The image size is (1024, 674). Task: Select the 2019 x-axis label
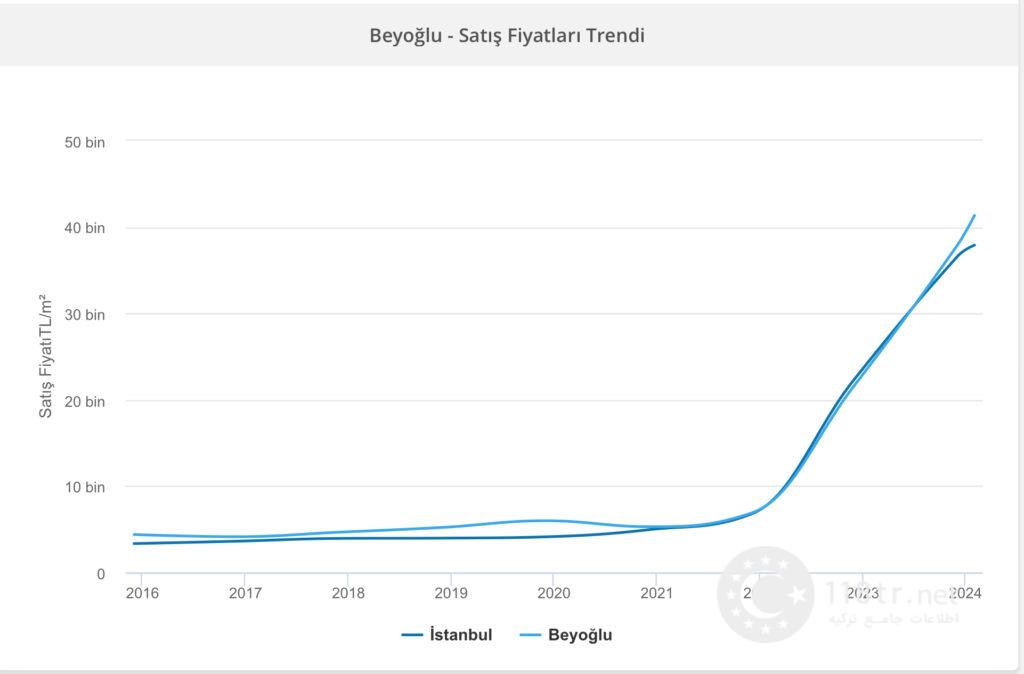click(x=450, y=593)
